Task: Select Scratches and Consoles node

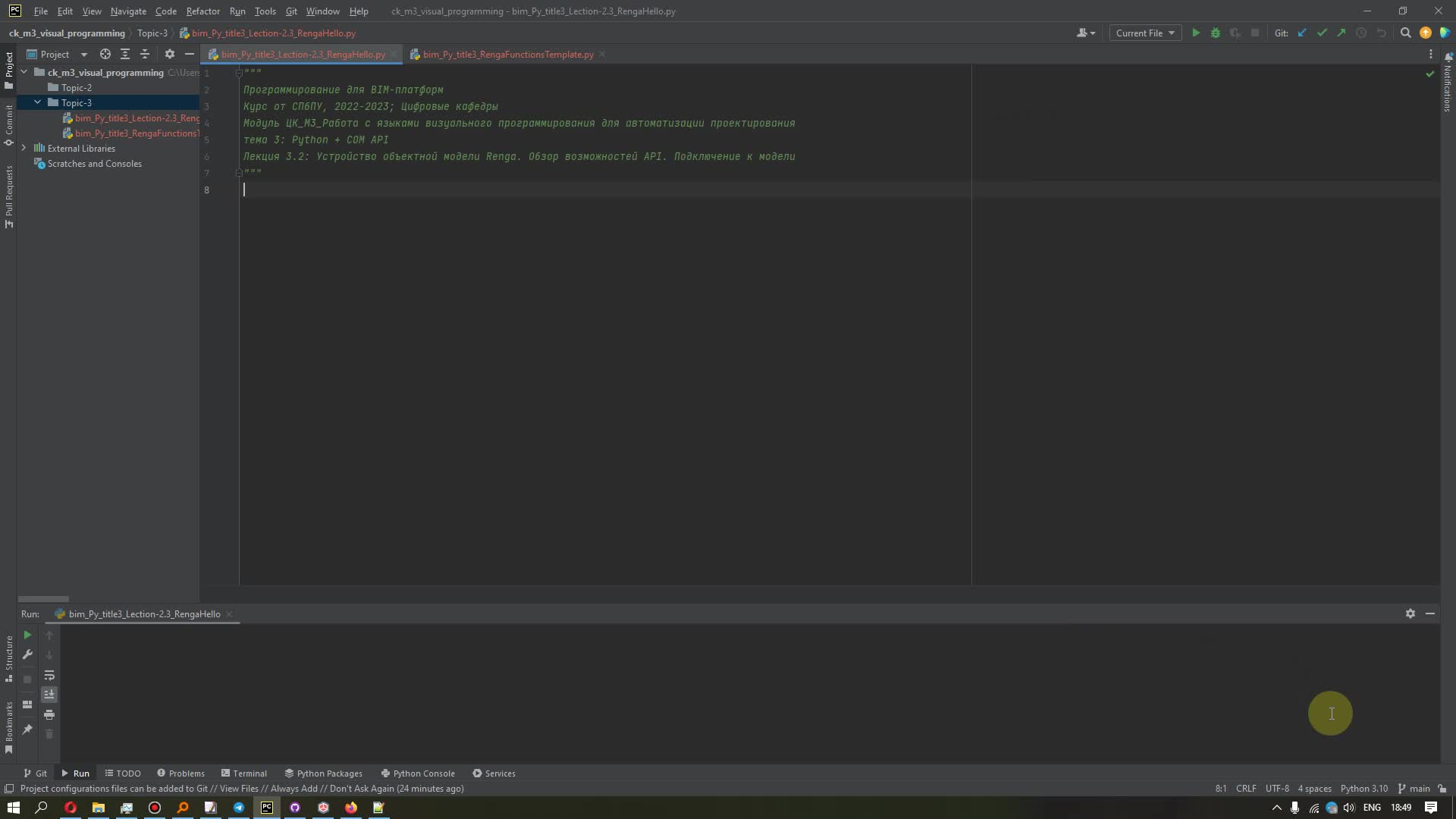Action: pyautogui.click(x=94, y=164)
